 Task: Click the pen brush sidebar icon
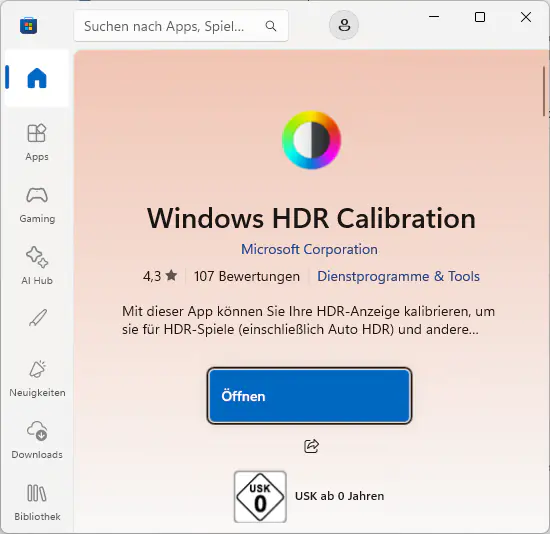pos(38,318)
